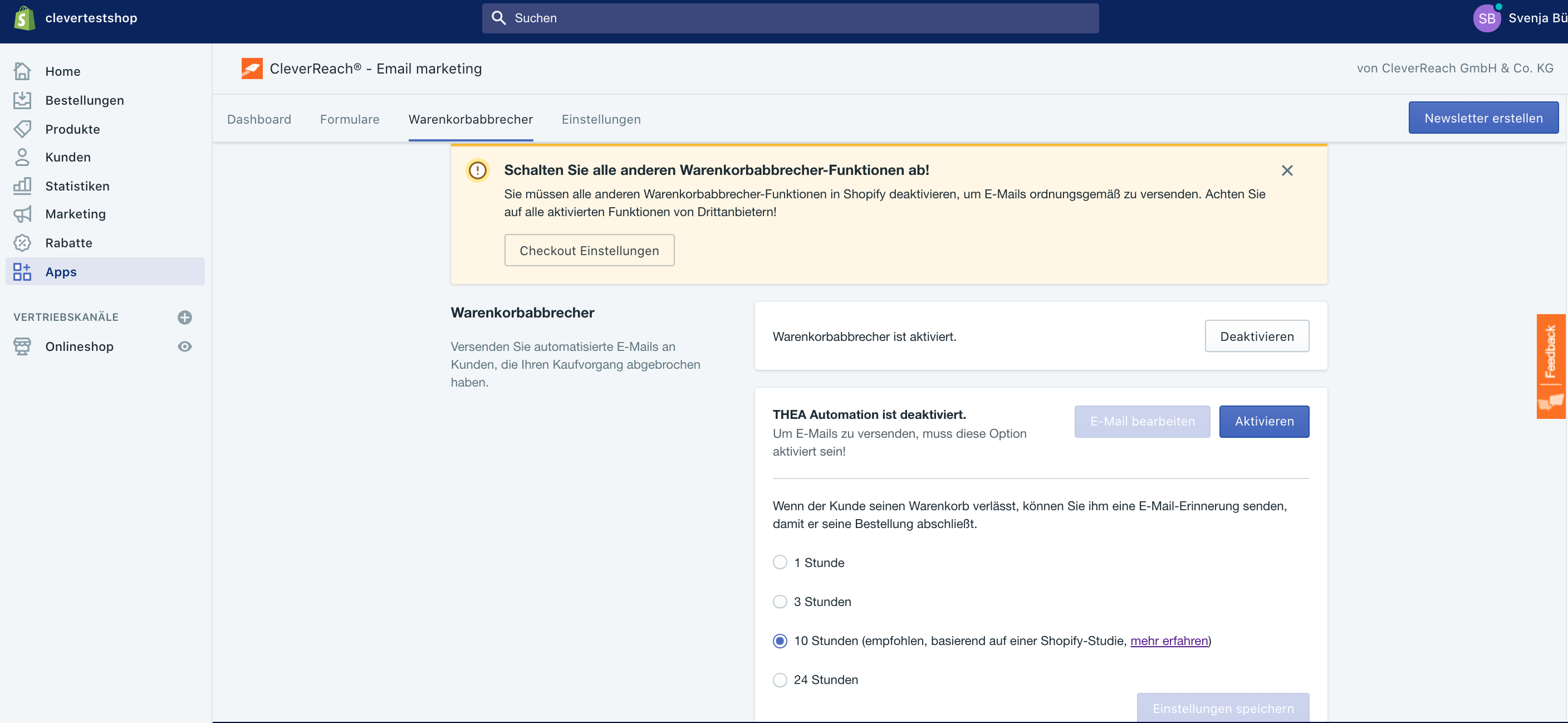Dismiss the yellow warning banner
Viewport: 1568px width, 723px height.
point(1287,170)
